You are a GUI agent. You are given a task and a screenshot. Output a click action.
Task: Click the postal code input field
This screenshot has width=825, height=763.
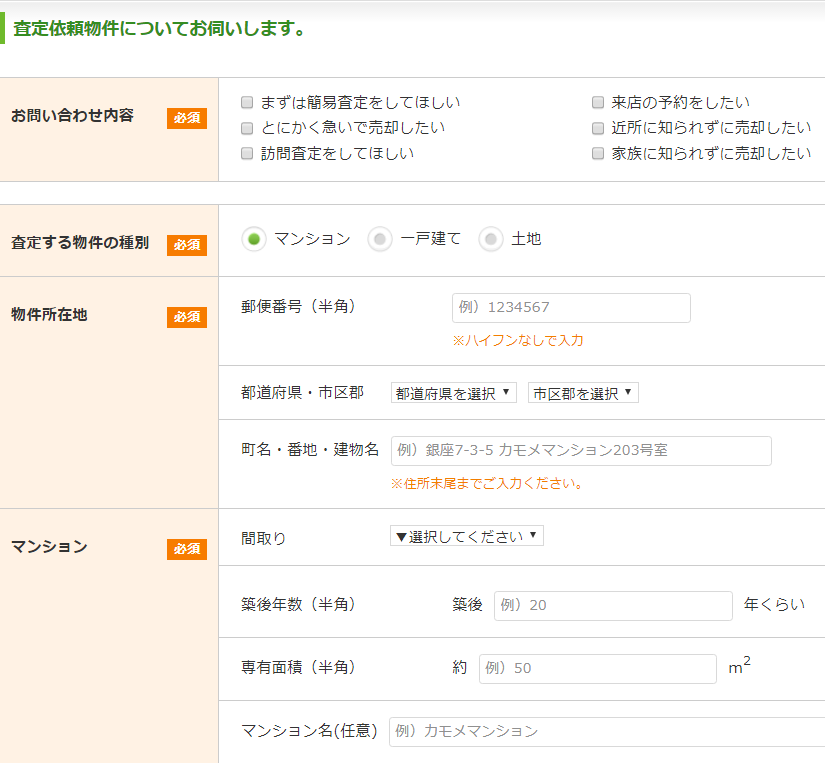[x=570, y=307]
